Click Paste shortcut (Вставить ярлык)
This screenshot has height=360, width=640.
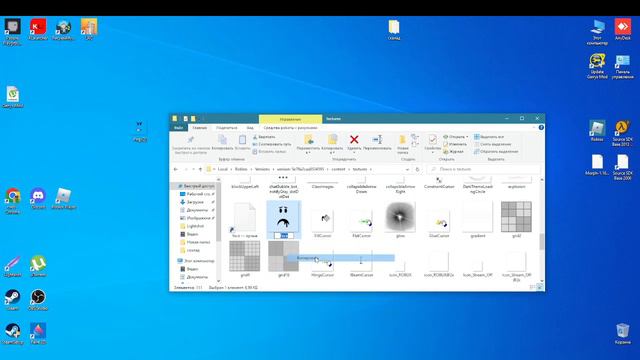coord(269,151)
